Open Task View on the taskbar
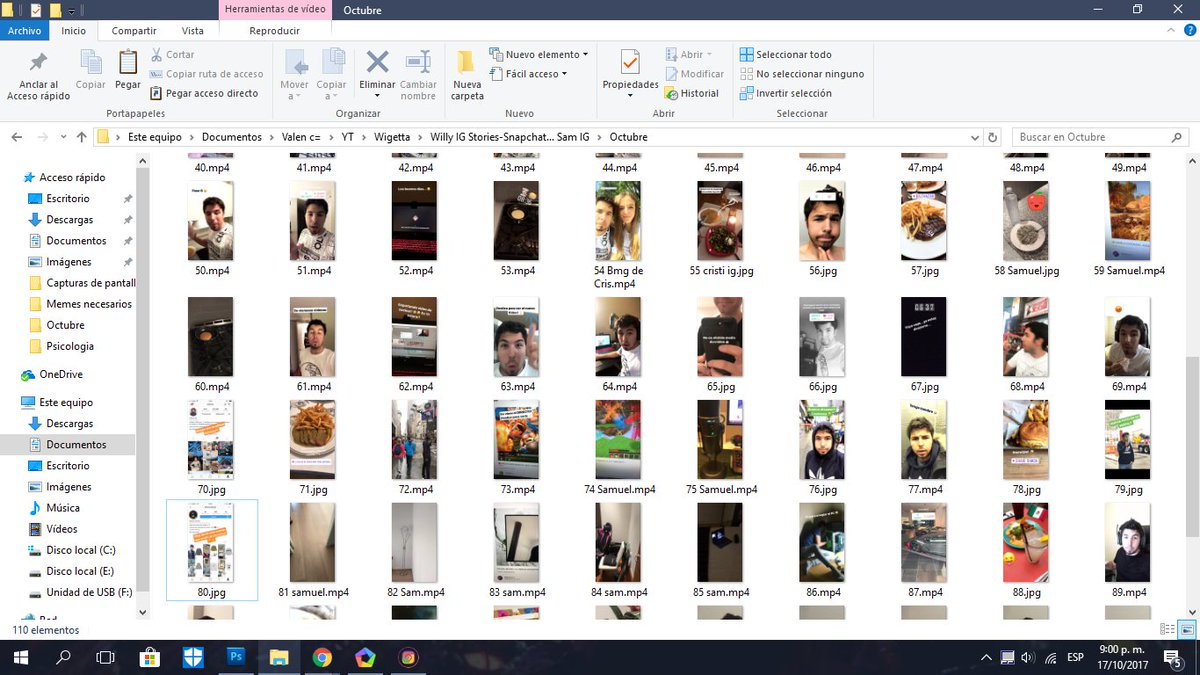The width and height of the screenshot is (1200, 675). click(x=105, y=657)
